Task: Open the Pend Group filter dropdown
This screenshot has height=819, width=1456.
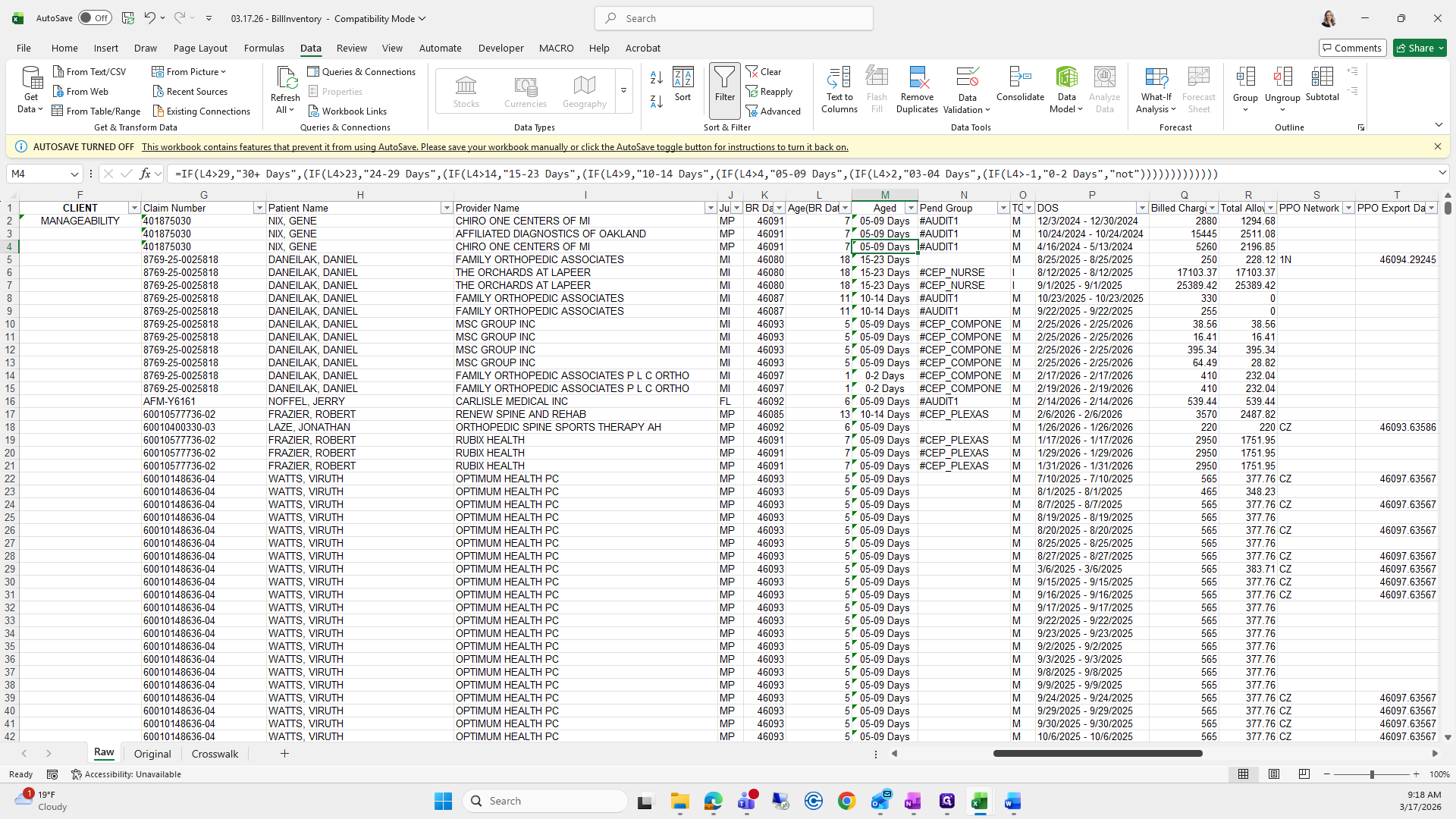Action: tap(1003, 208)
